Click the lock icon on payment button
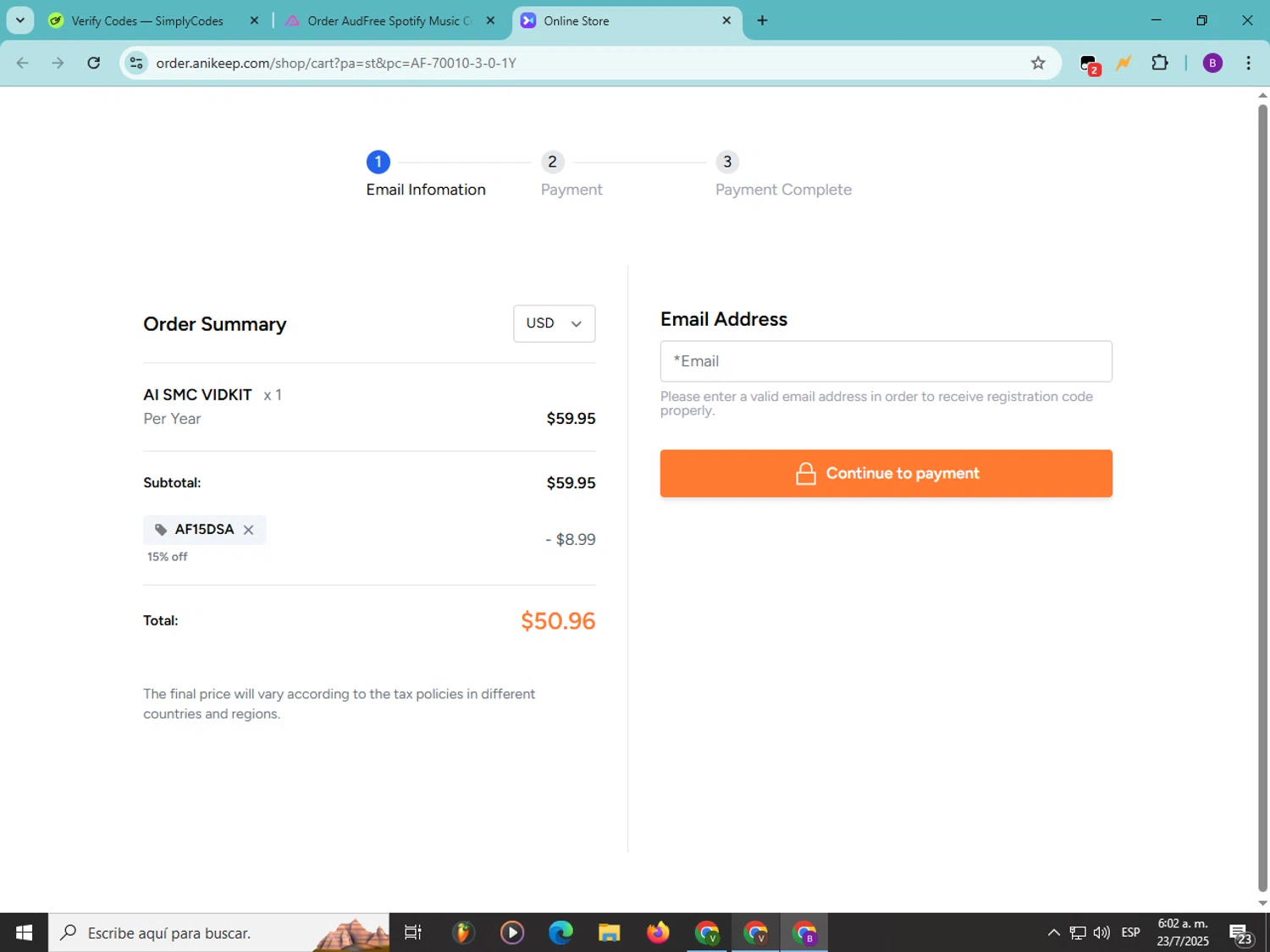 click(x=806, y=474)
